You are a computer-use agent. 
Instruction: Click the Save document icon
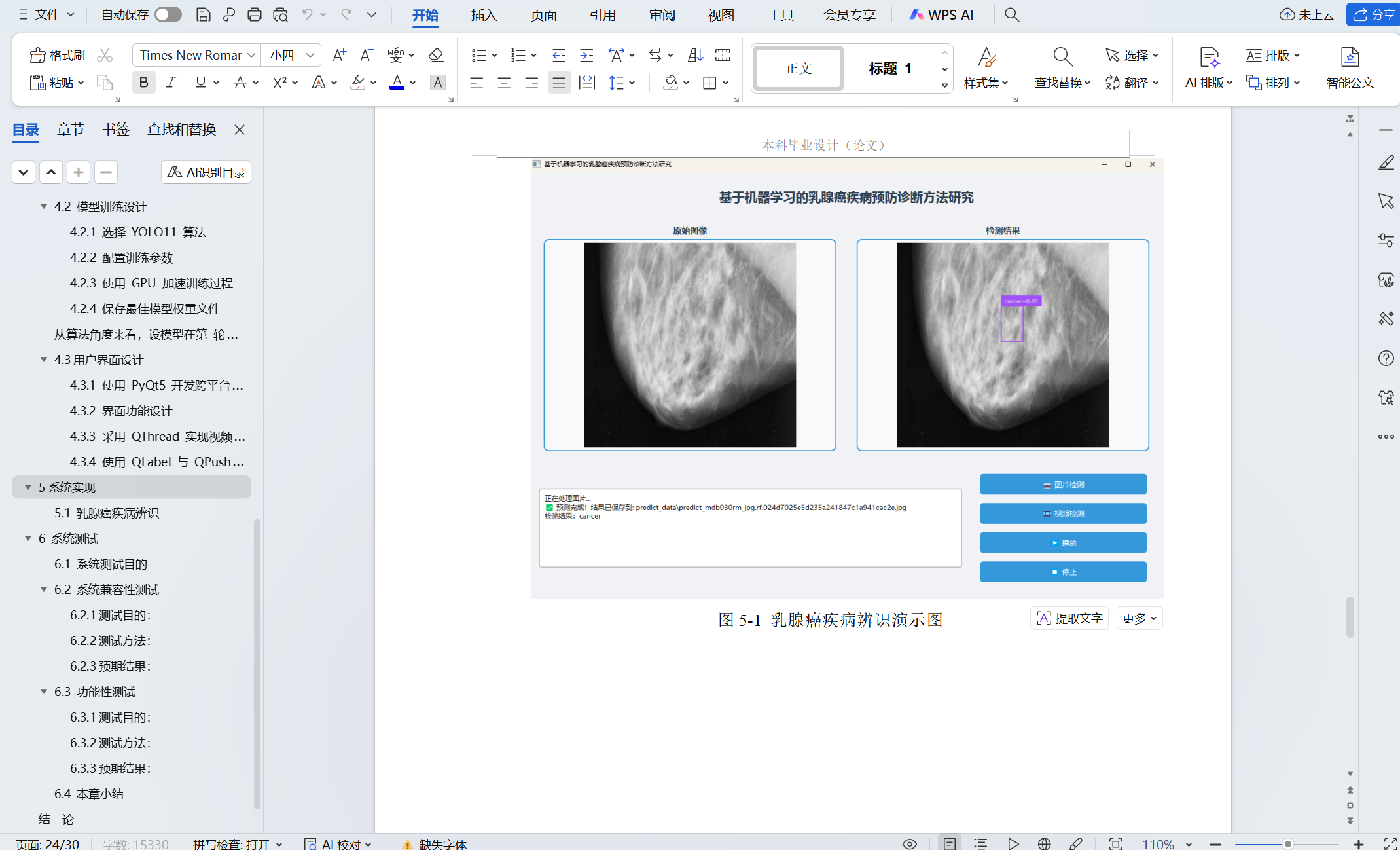[204, 14]
